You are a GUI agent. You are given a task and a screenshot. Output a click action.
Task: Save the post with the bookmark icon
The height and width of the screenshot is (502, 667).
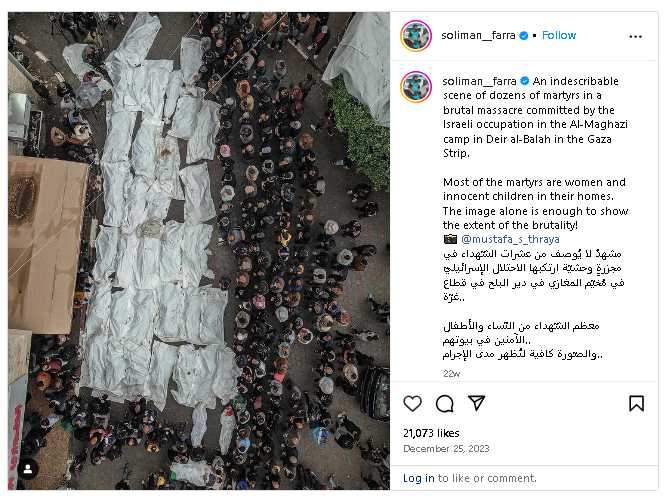[x=636, y=403]
